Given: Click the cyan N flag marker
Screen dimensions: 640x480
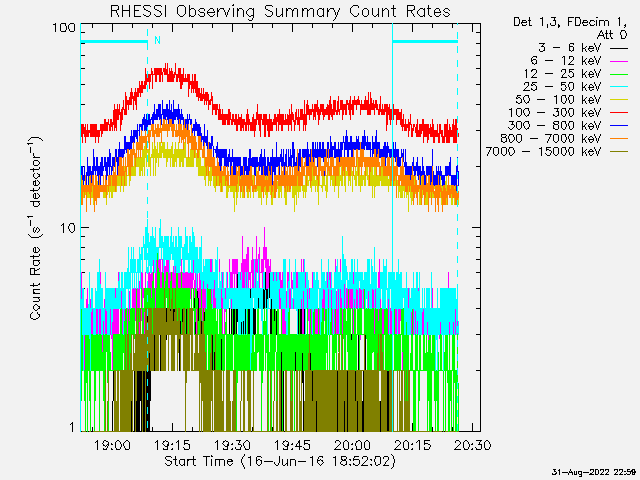Looking at the screenshot, I should (x=158, y=40).
